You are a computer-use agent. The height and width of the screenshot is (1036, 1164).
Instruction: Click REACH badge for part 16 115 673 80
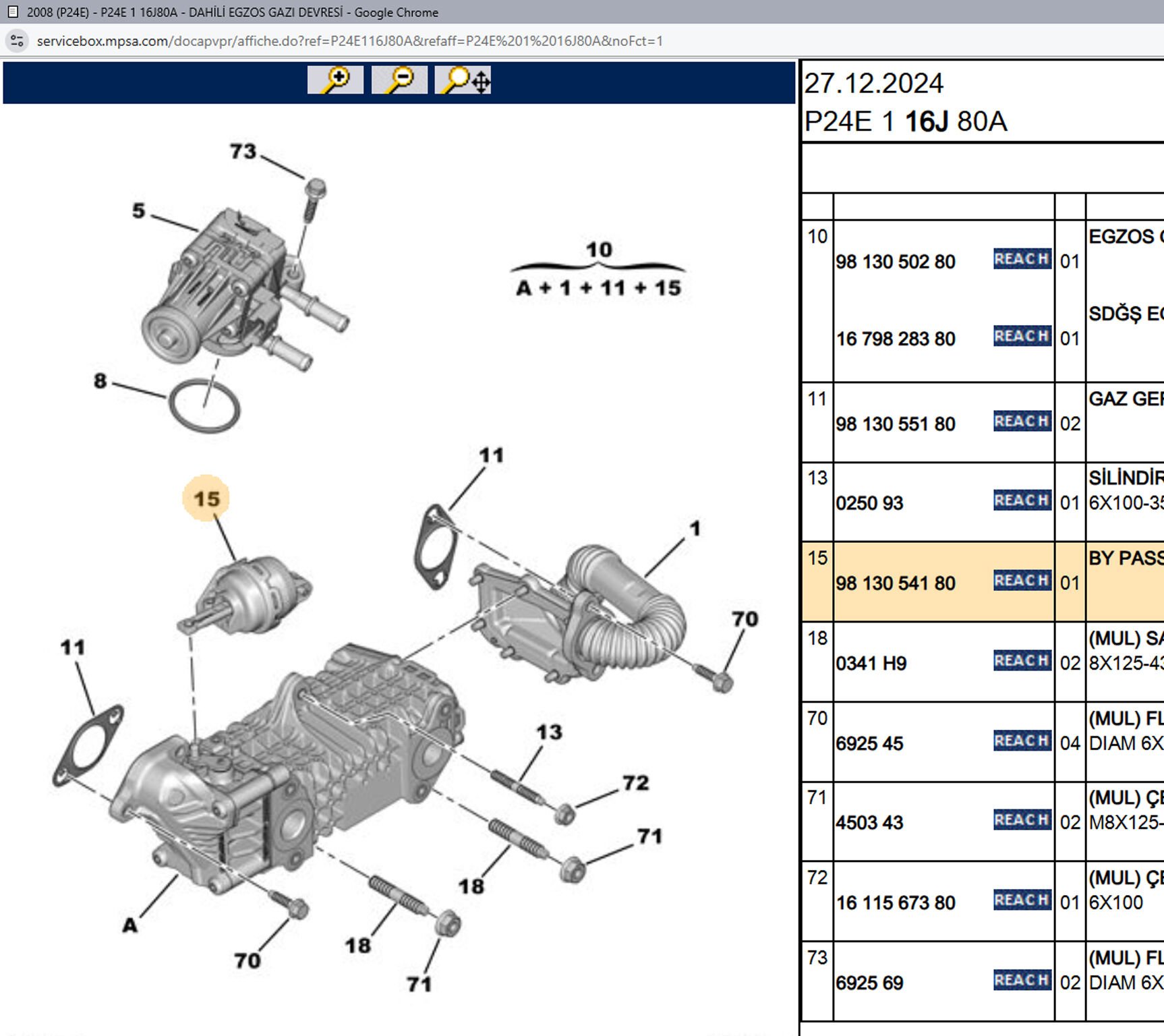coord(1021,900)
